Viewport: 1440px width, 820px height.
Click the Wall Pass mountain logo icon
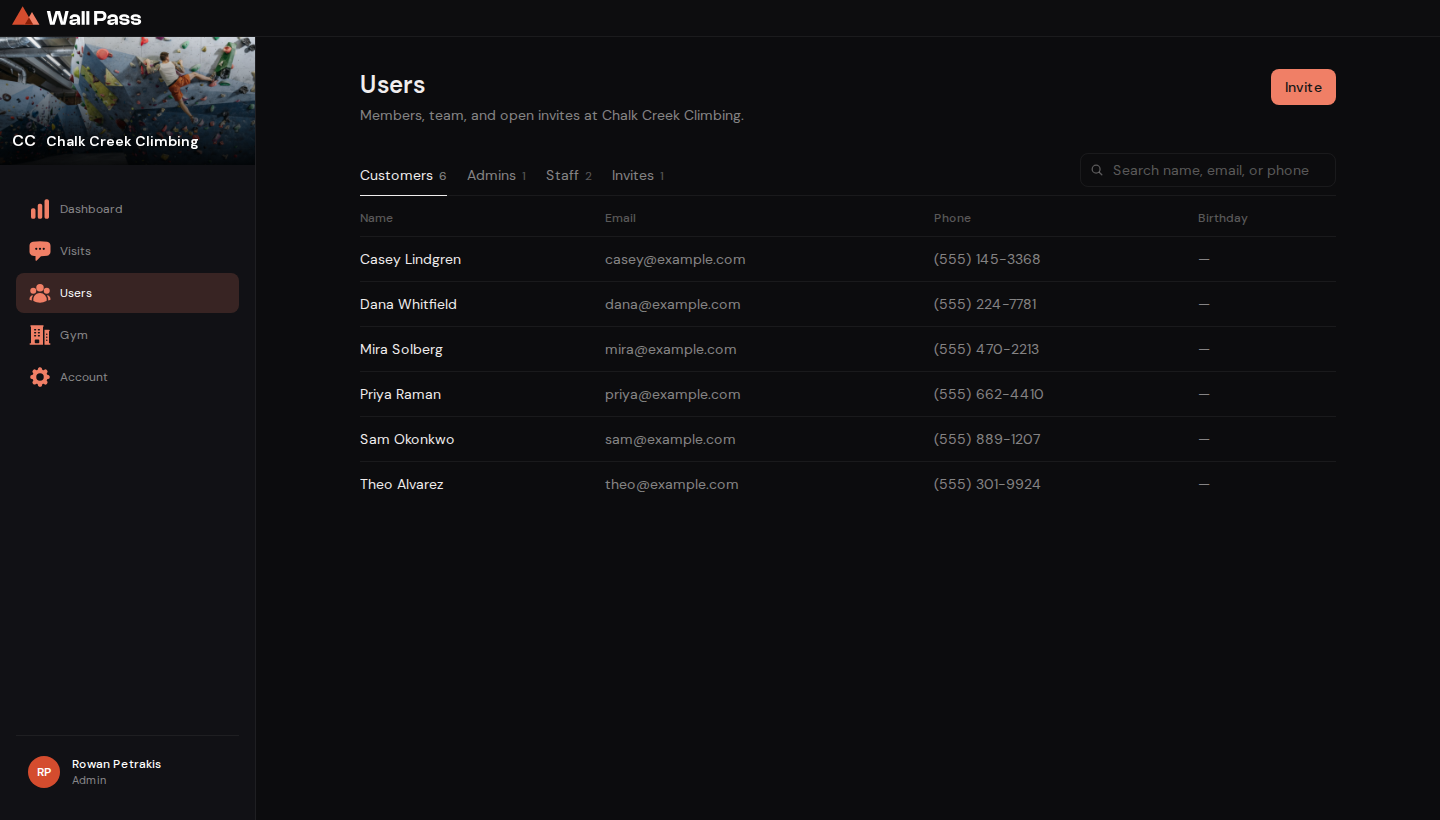point(26,17)
